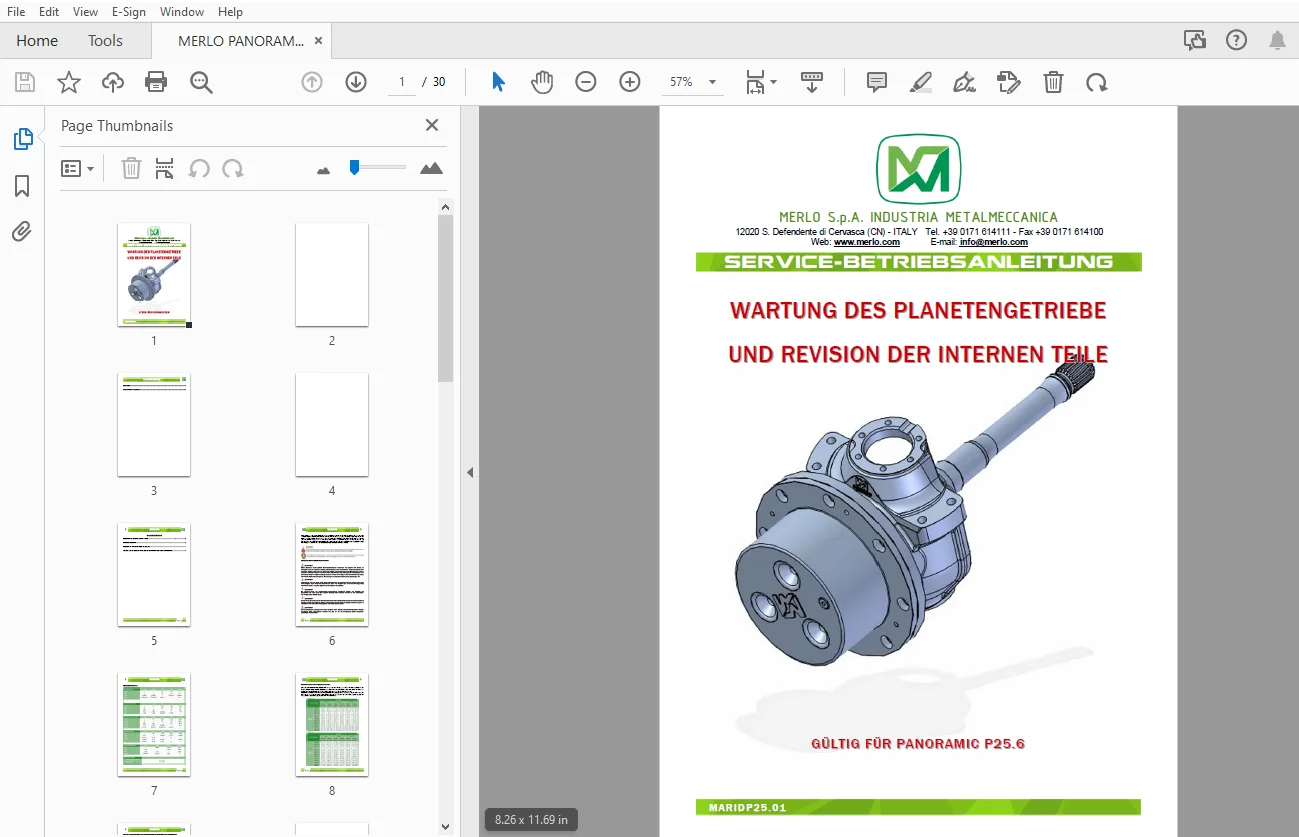Zoom in with the plus button
Image resolution: width=1299 pixels, height=837 pixels.
pyautogui.click(x=630, y=82)
